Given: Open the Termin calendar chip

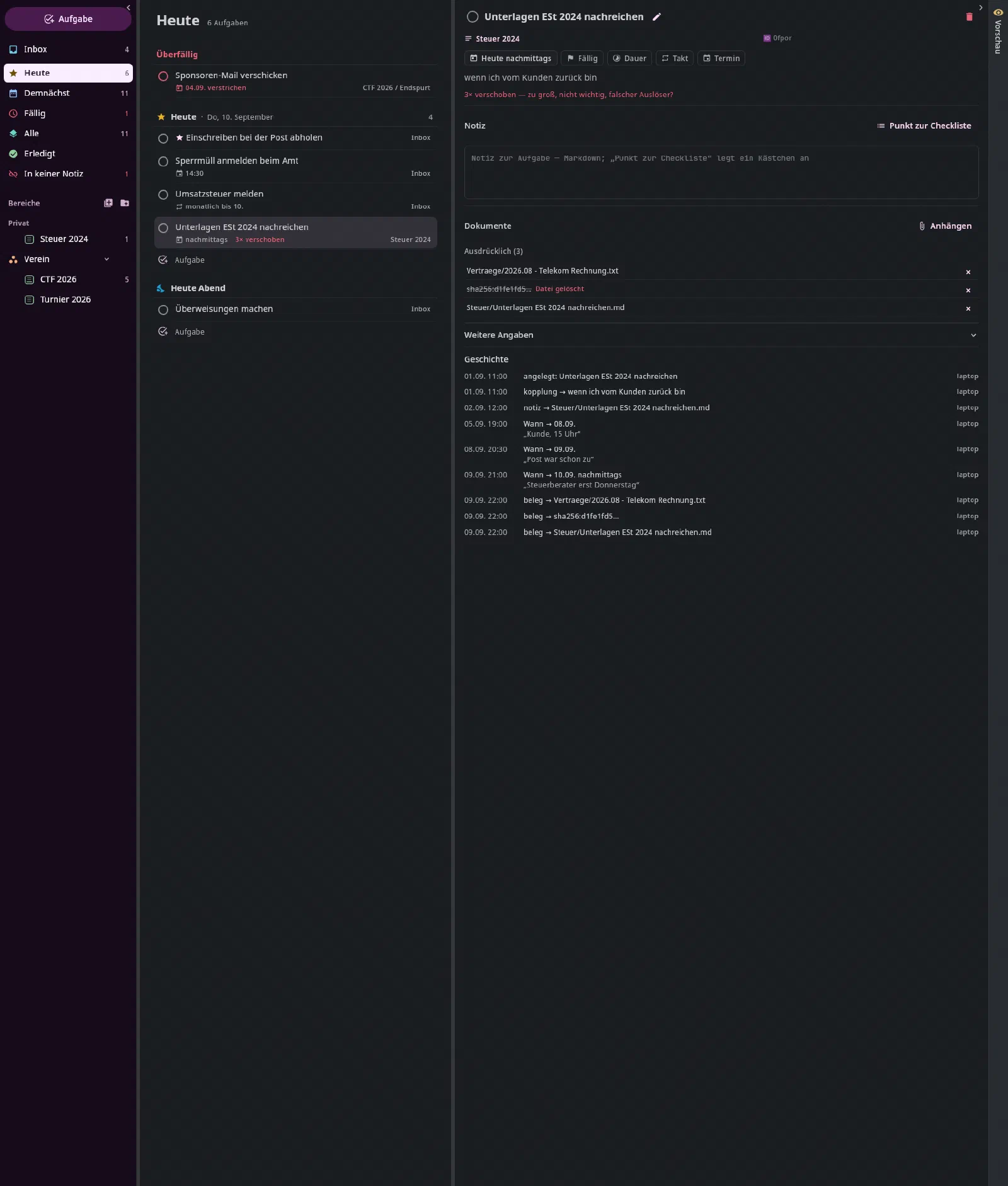Looking at the screenshot, I should [721, 59].
